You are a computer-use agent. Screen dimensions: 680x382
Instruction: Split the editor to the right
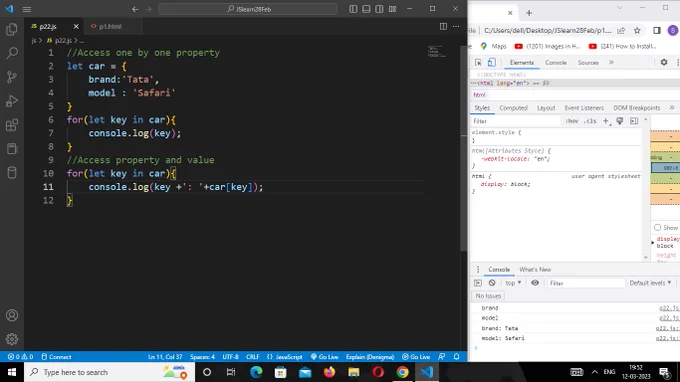click(x=443, y=26)
